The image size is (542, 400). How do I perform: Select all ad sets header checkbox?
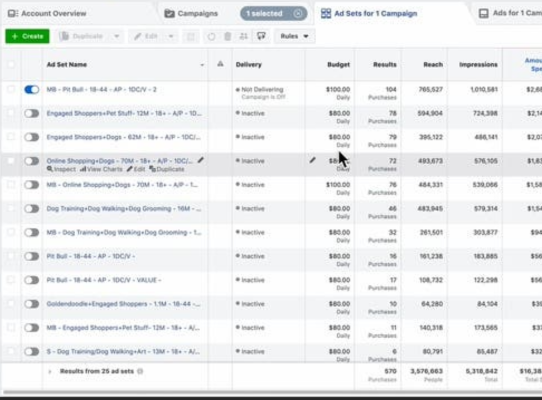[x=11, y=64]
